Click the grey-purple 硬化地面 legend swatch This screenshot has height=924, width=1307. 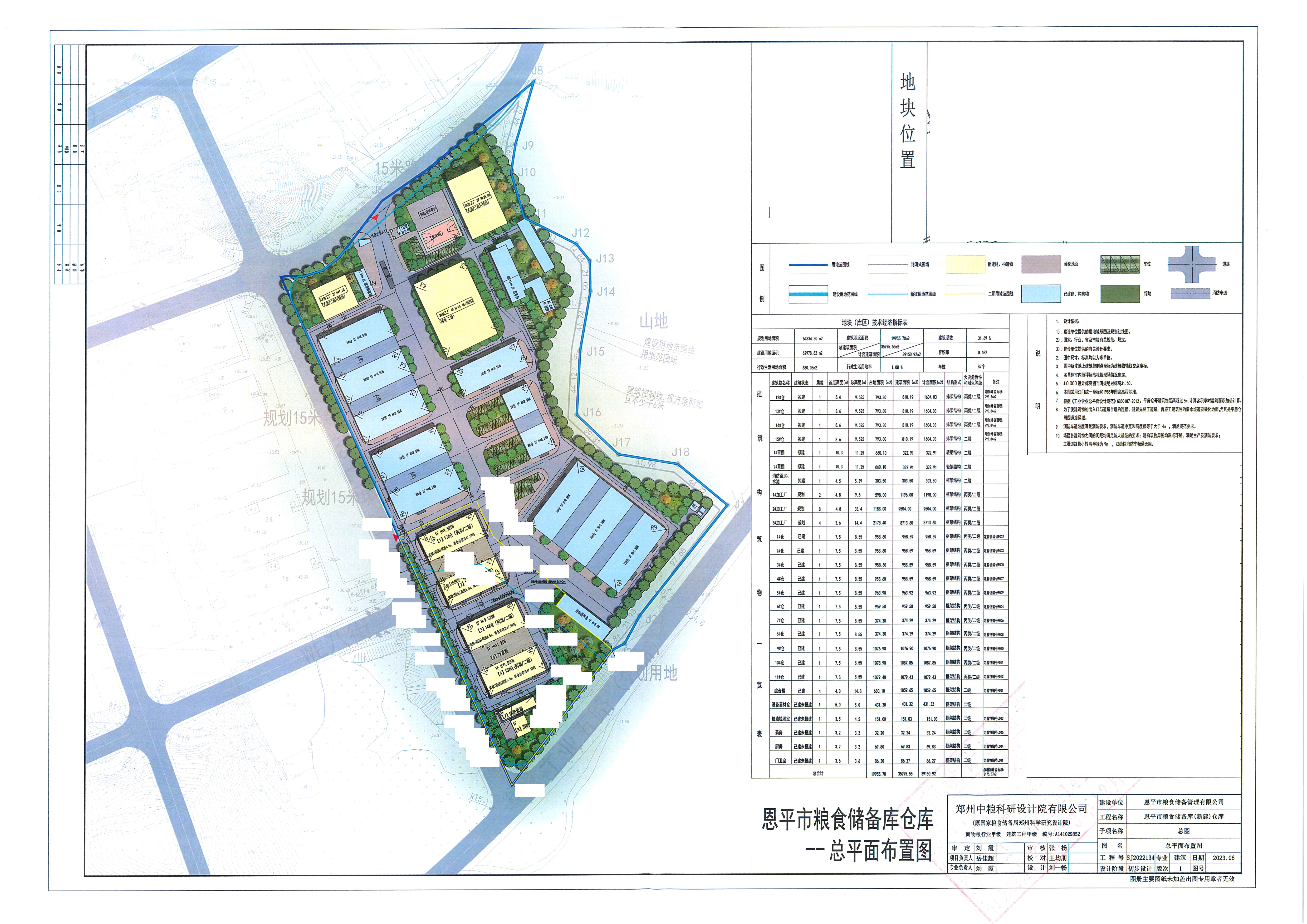point(1041,264)
